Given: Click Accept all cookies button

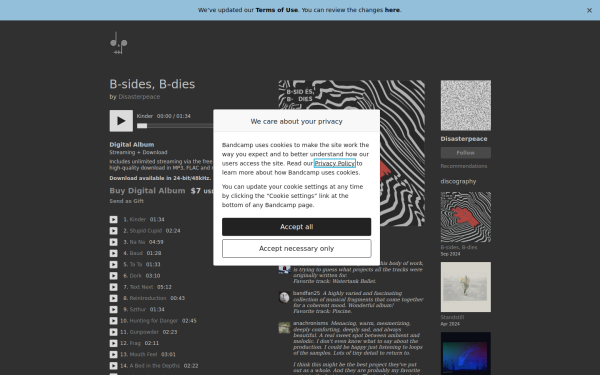Looking at the screenshot, I should [297, 227].
